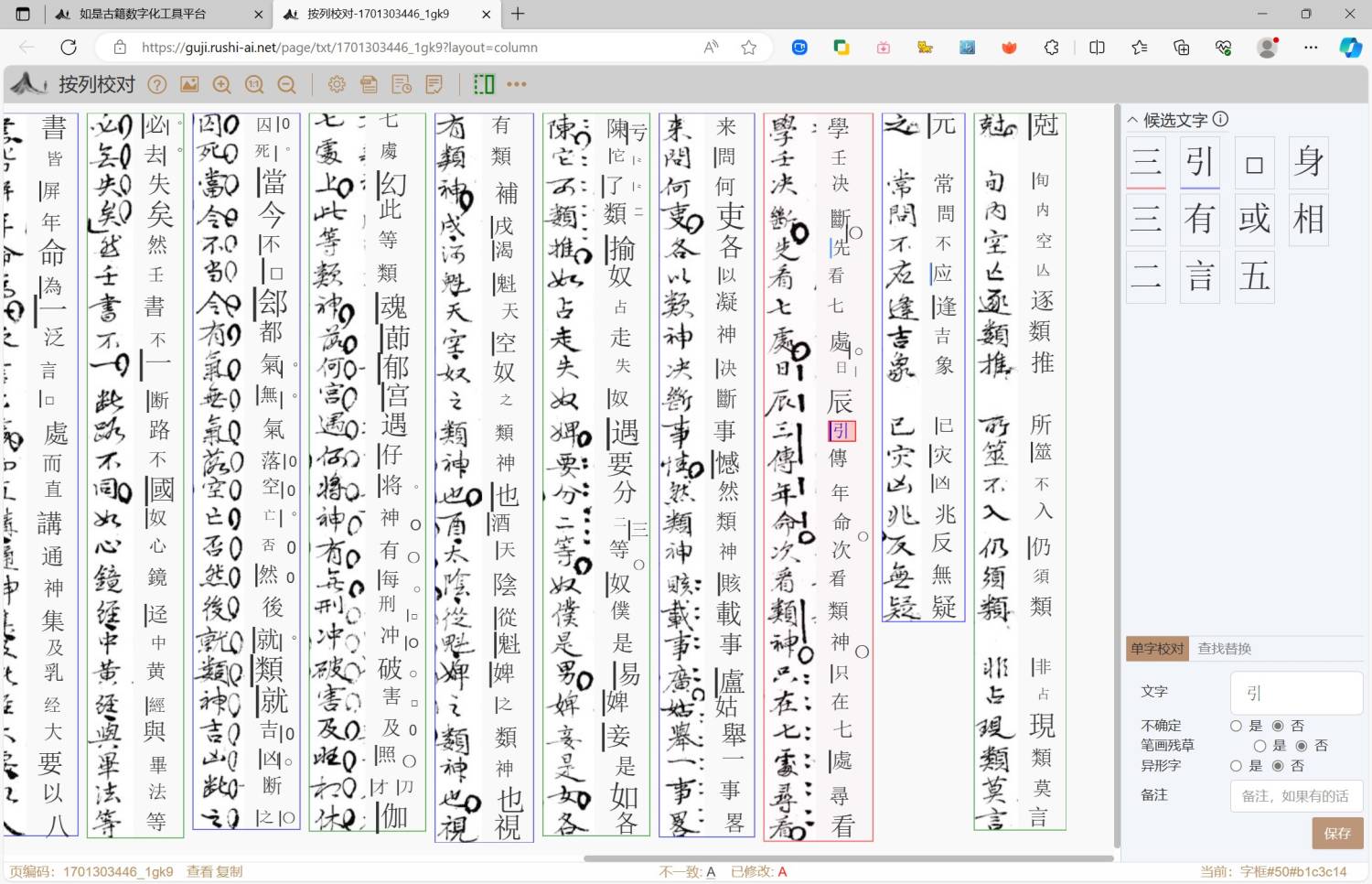Toggle the green column layout icon

[x=484, y=84]
